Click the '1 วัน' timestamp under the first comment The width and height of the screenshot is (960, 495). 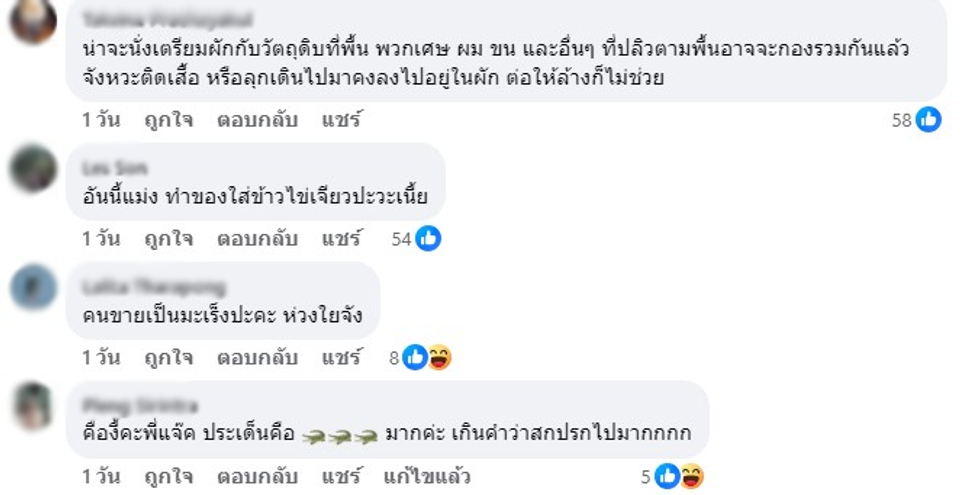point(101,120)
